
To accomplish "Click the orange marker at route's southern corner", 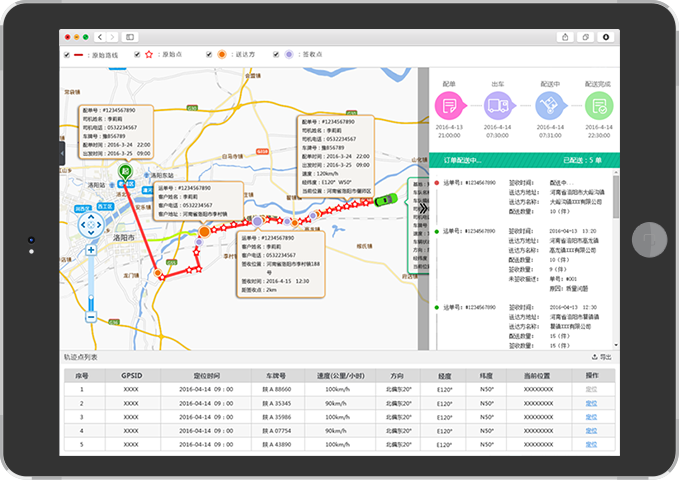I will [x=158, y=273].
